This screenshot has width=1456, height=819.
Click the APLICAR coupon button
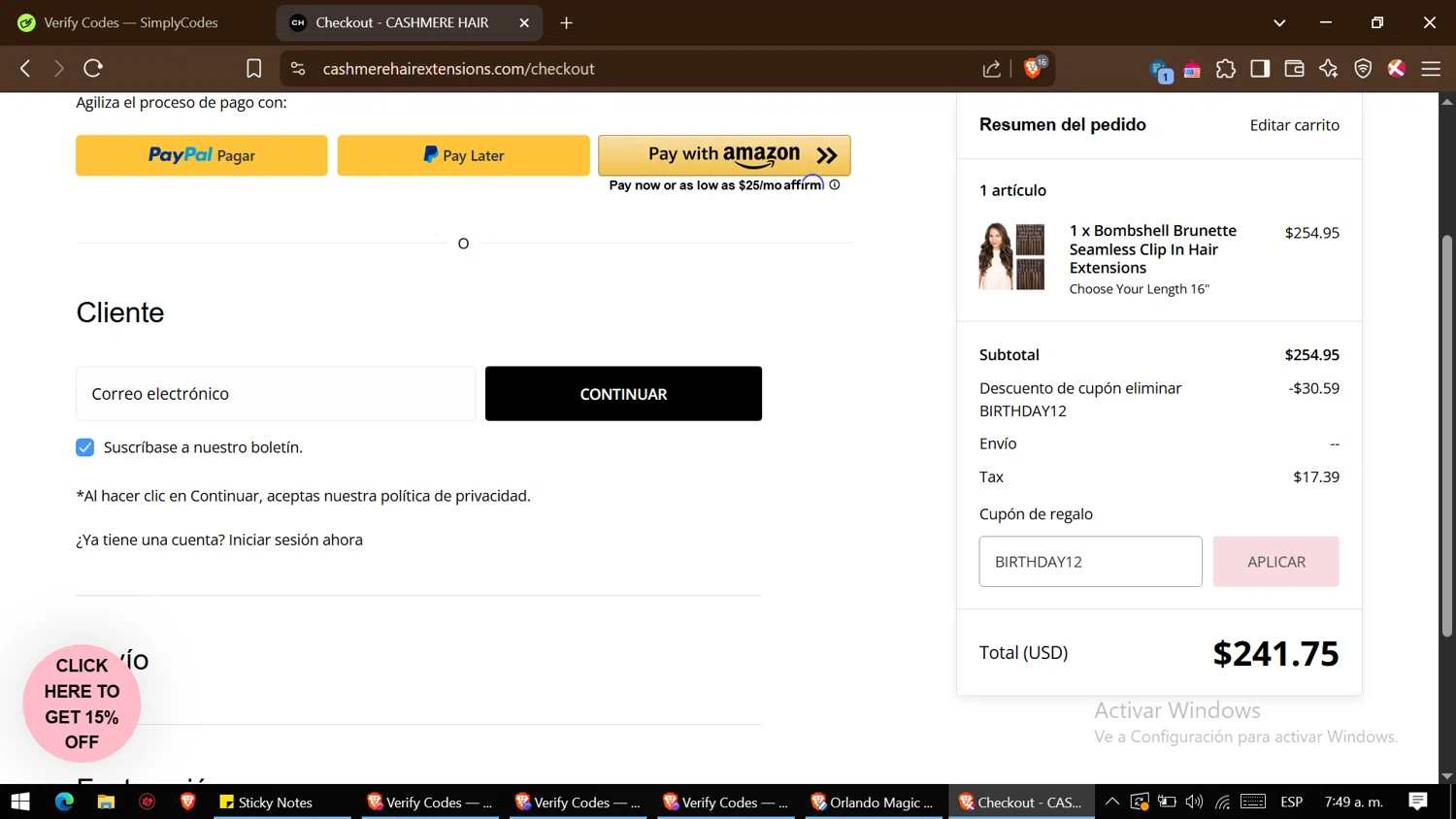1275,561
